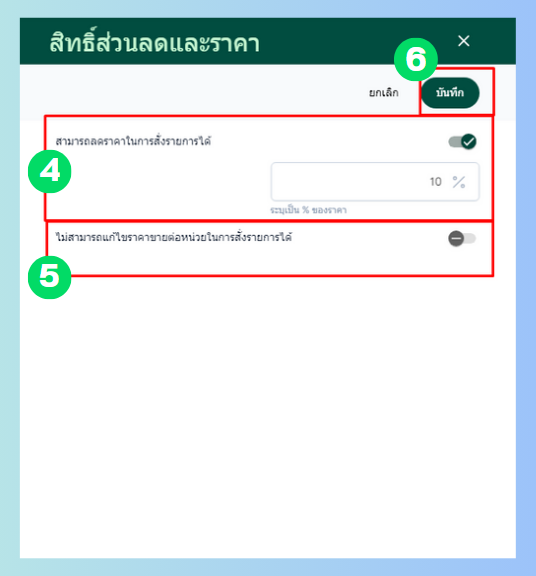Viewport: 536px width, 576px height.
Task: Click the discount percentage input field
Action: (375, 182)
